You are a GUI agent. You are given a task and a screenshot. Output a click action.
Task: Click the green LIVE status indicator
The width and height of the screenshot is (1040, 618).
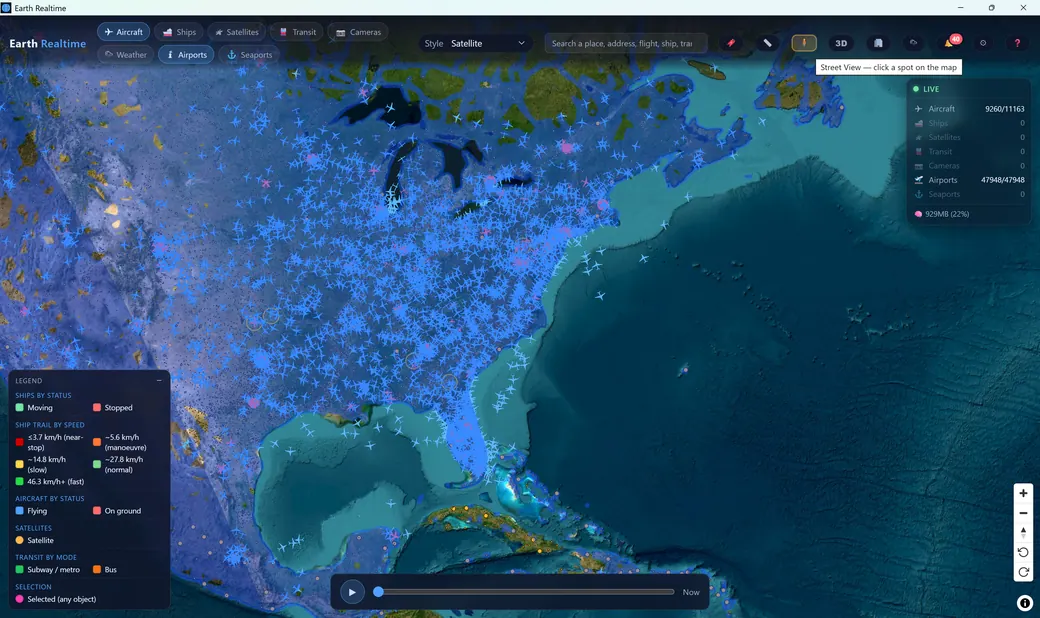pyautogui.click(x=926, y=89)
